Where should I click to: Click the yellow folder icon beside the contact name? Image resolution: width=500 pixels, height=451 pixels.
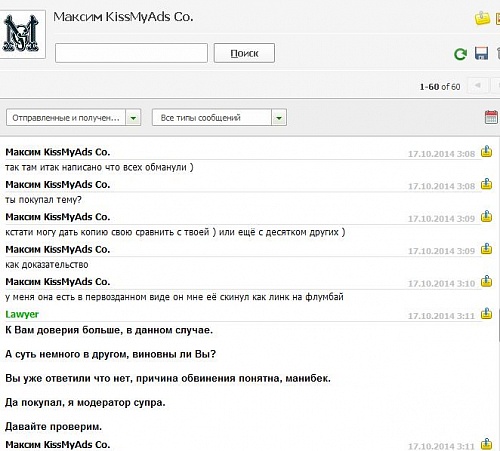click(482, 18)
